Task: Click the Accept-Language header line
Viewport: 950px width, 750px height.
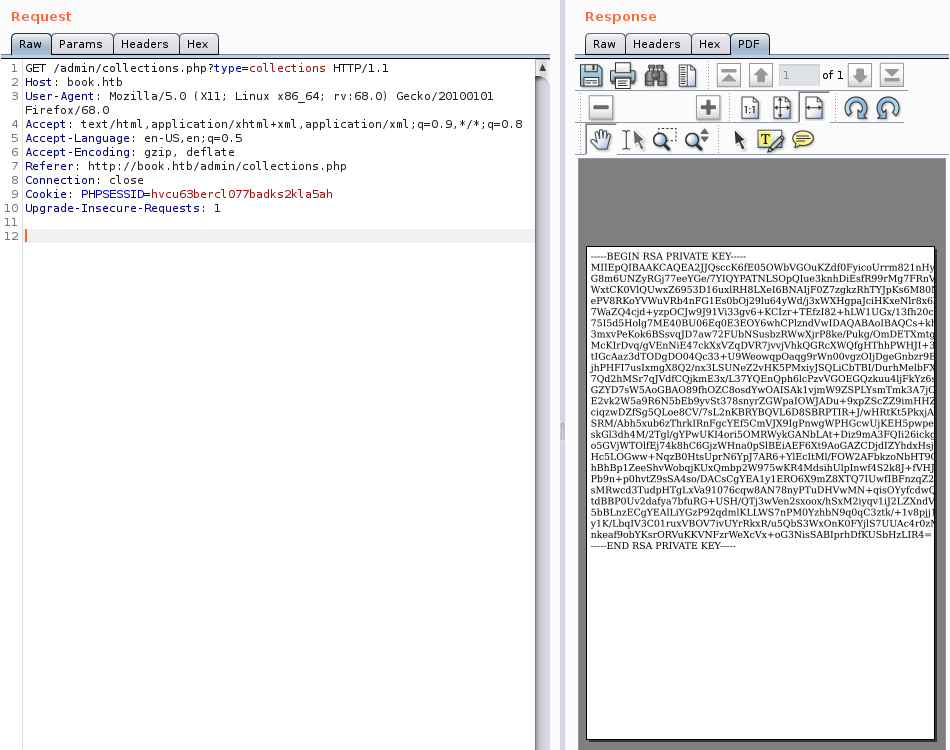Action: 133,138
